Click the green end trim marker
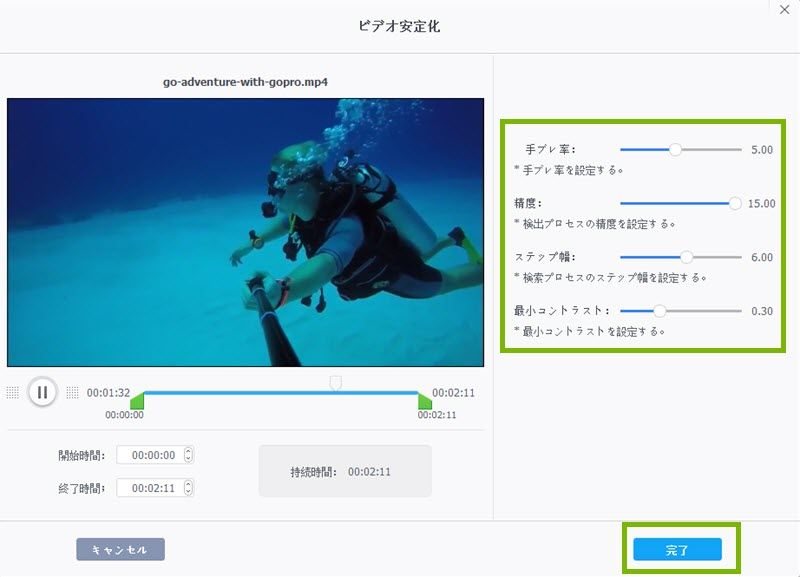 pos(424,401)
